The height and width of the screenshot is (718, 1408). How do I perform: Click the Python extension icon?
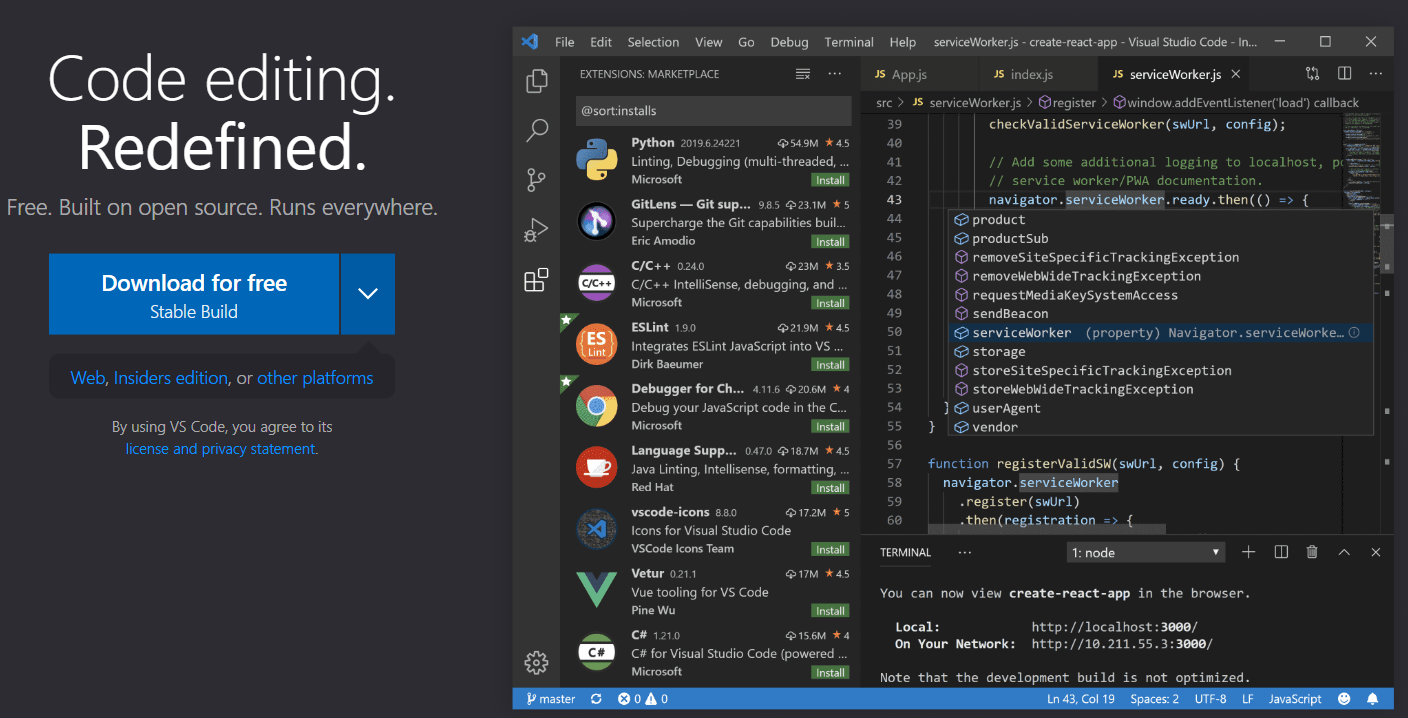[596, 160]
